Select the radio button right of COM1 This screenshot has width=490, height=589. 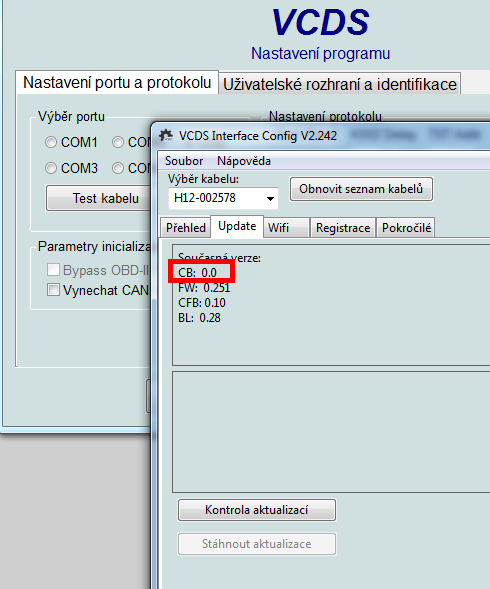(118, 142)
